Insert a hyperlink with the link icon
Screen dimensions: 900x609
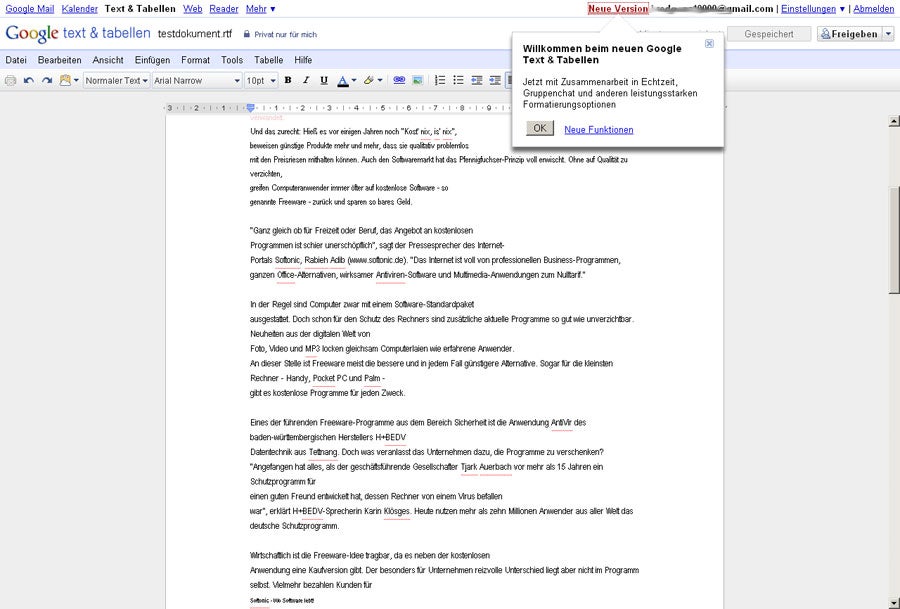tap(399, 80)
